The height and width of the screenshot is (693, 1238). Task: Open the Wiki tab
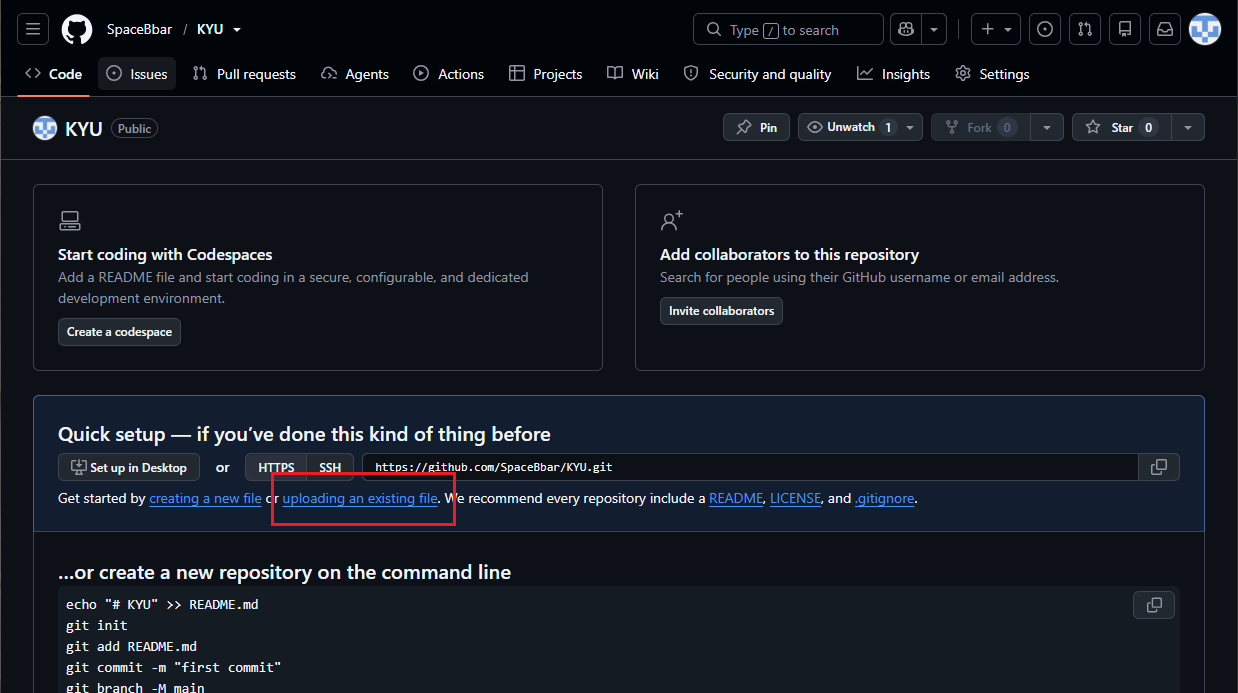pyautogui.click(x=633, y=74)
